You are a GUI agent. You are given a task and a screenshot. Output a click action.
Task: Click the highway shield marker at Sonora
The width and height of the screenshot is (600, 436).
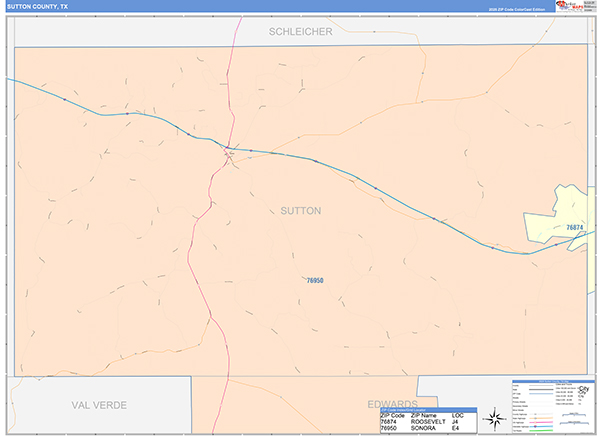pyautogui.click(x=228, y=153)
